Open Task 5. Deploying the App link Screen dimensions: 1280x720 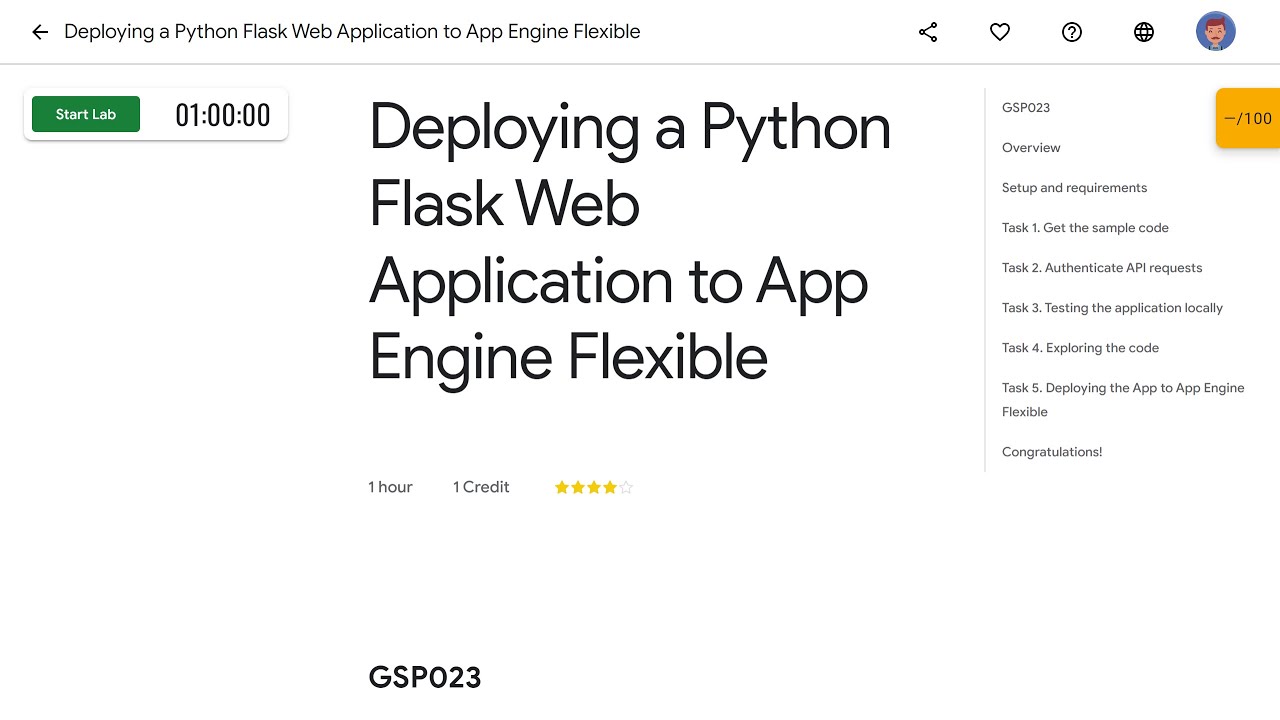point(1123,400)
